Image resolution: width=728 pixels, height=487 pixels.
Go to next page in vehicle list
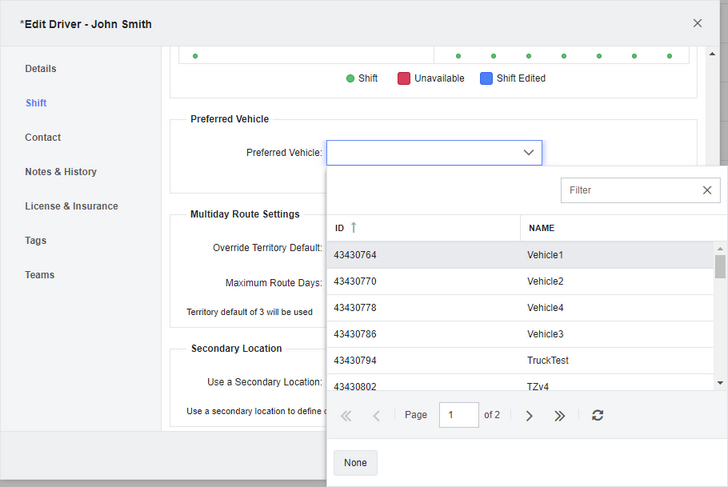529,415
